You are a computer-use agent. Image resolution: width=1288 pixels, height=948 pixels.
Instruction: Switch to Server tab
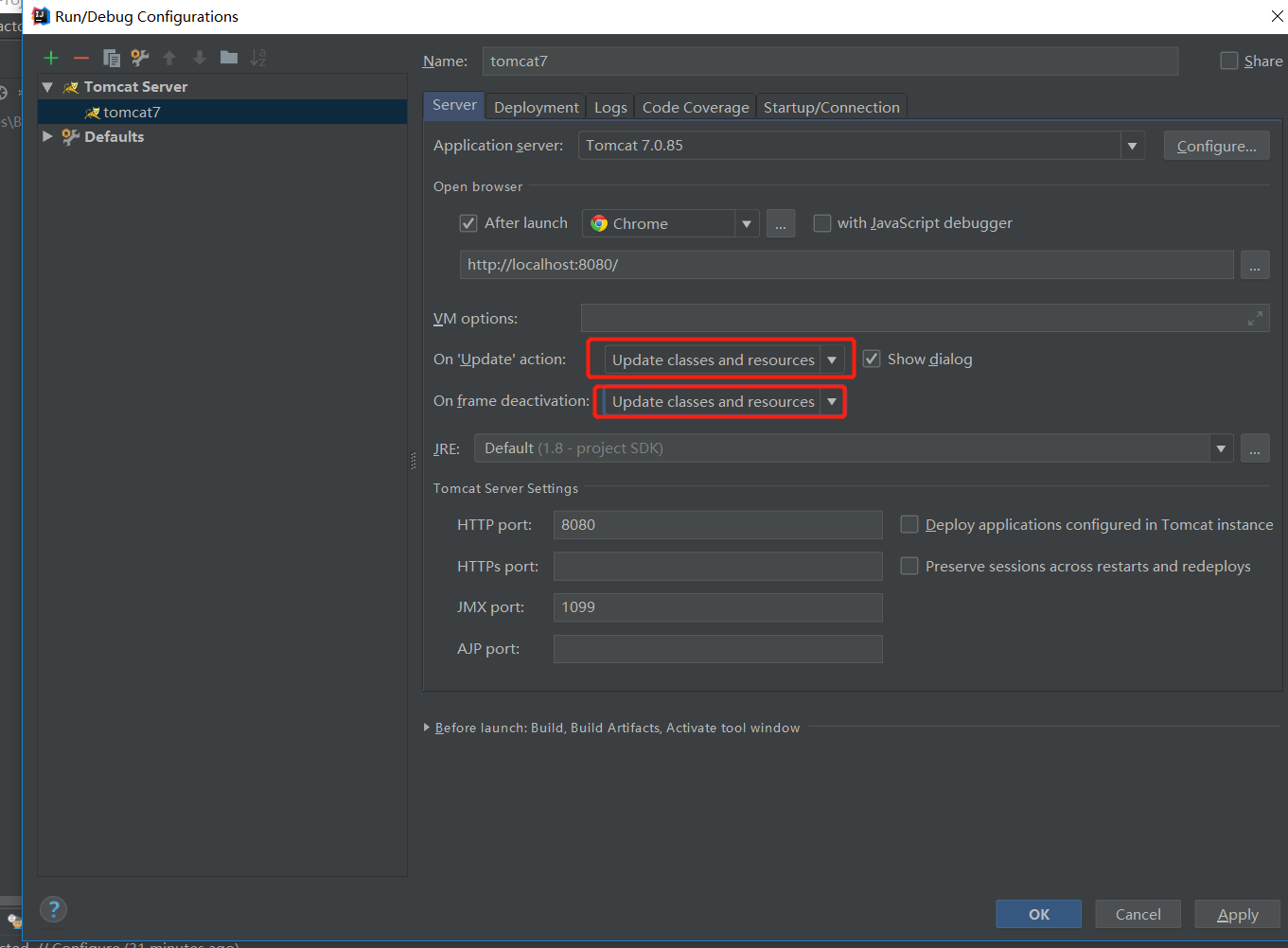pos(454,105)
